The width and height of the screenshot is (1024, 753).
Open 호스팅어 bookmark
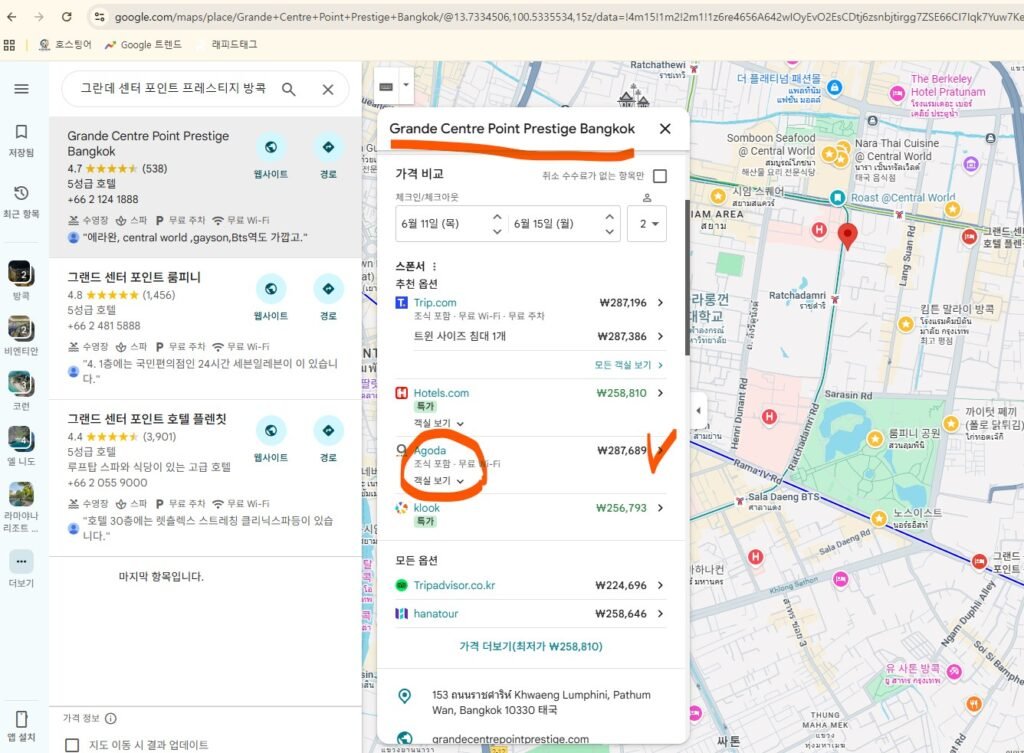pos(65,44)
